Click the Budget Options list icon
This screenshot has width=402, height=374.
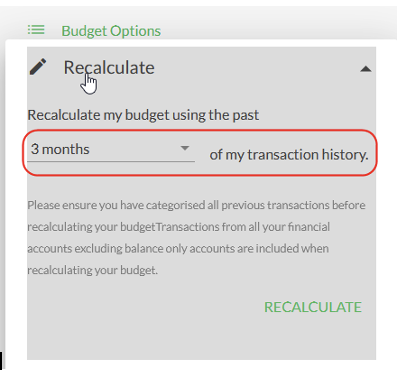pyautogui.click(x=36, y=30)
